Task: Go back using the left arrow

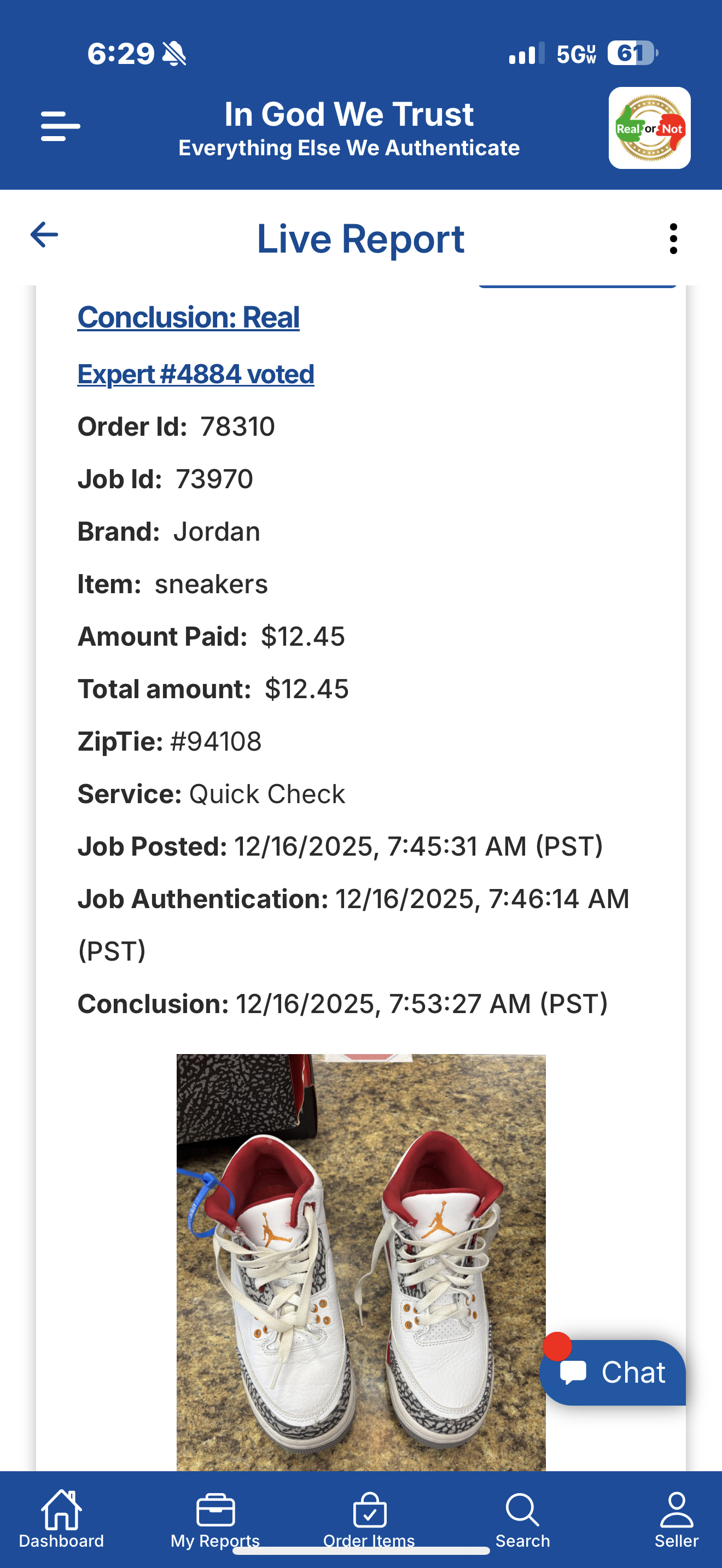Action: pyautogui.click(x=44, y=235)
